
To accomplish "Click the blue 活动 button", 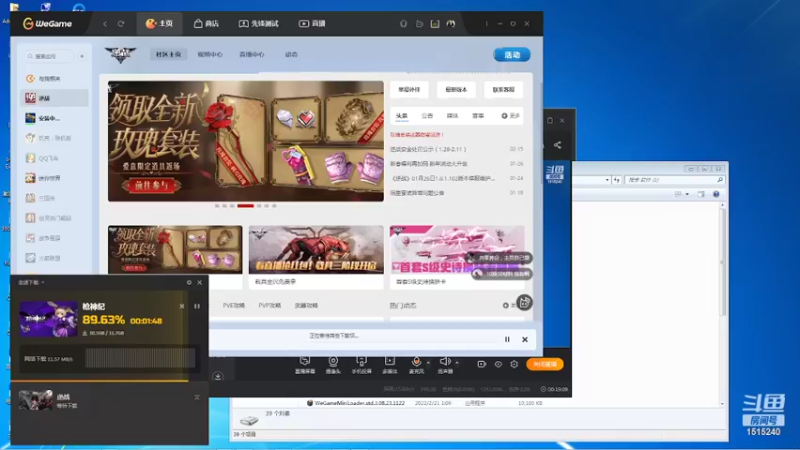I will (x=512, y=55).
